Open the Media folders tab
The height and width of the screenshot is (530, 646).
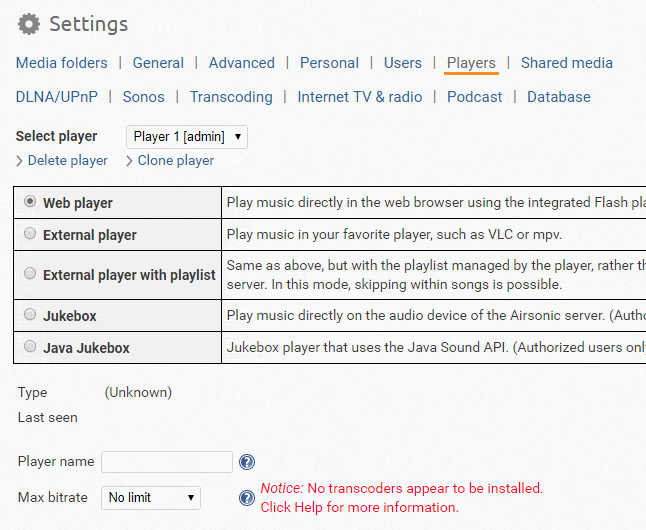[61, 63]
